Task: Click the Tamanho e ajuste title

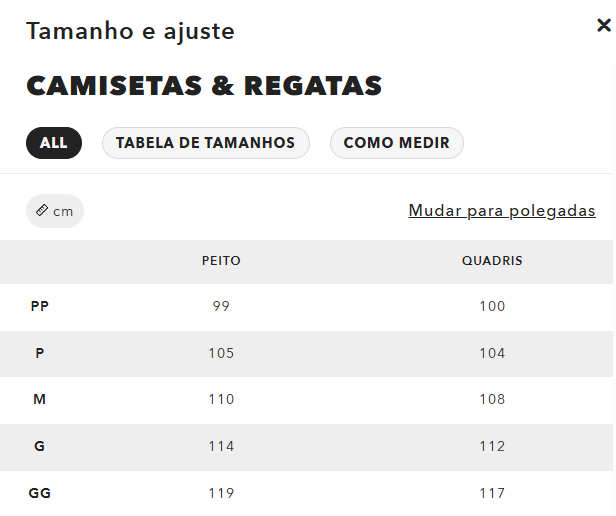Action: tap(130, 31)
